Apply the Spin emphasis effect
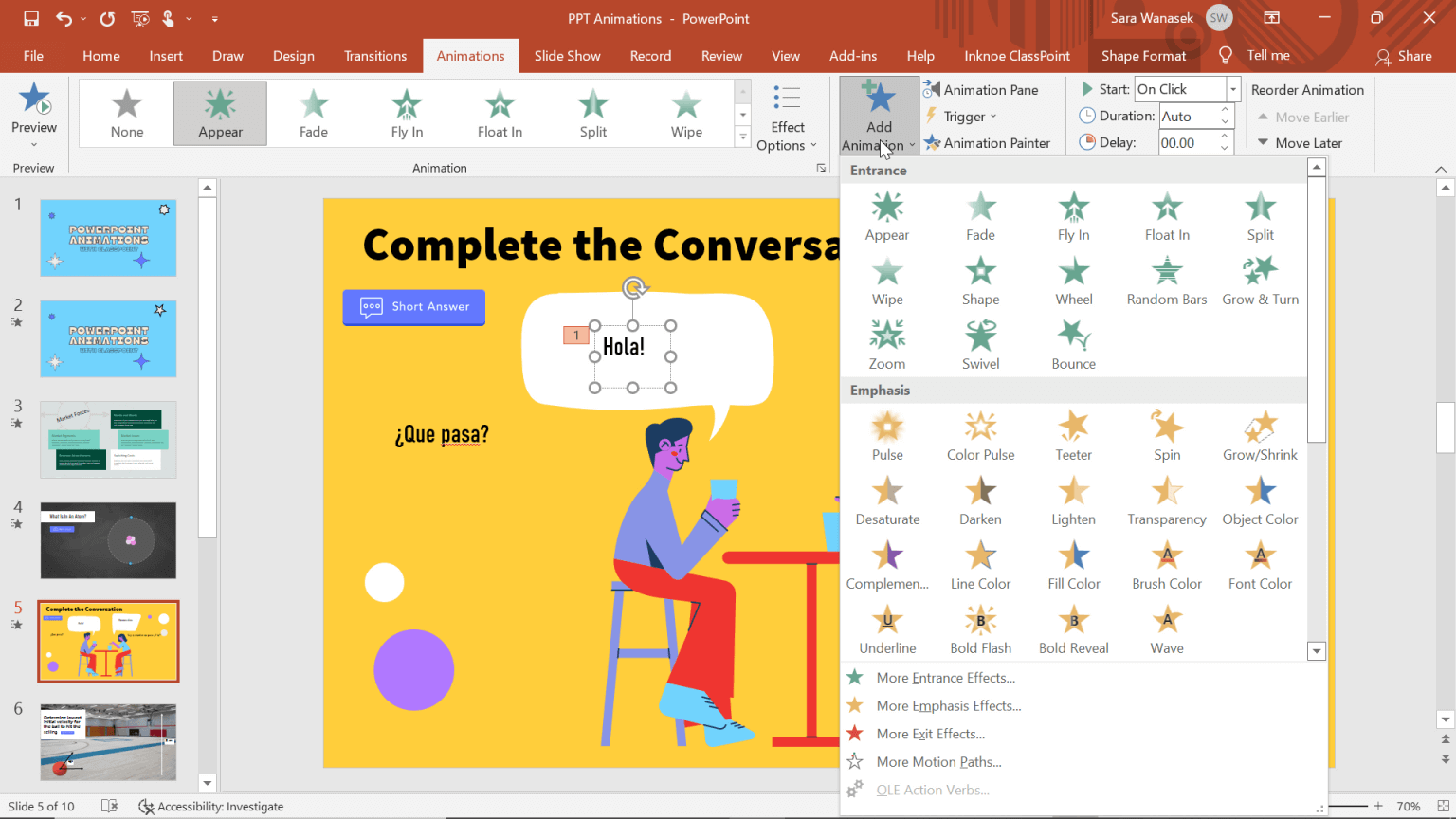This screenshot has height=819, width=1456. click(1166, 434)
